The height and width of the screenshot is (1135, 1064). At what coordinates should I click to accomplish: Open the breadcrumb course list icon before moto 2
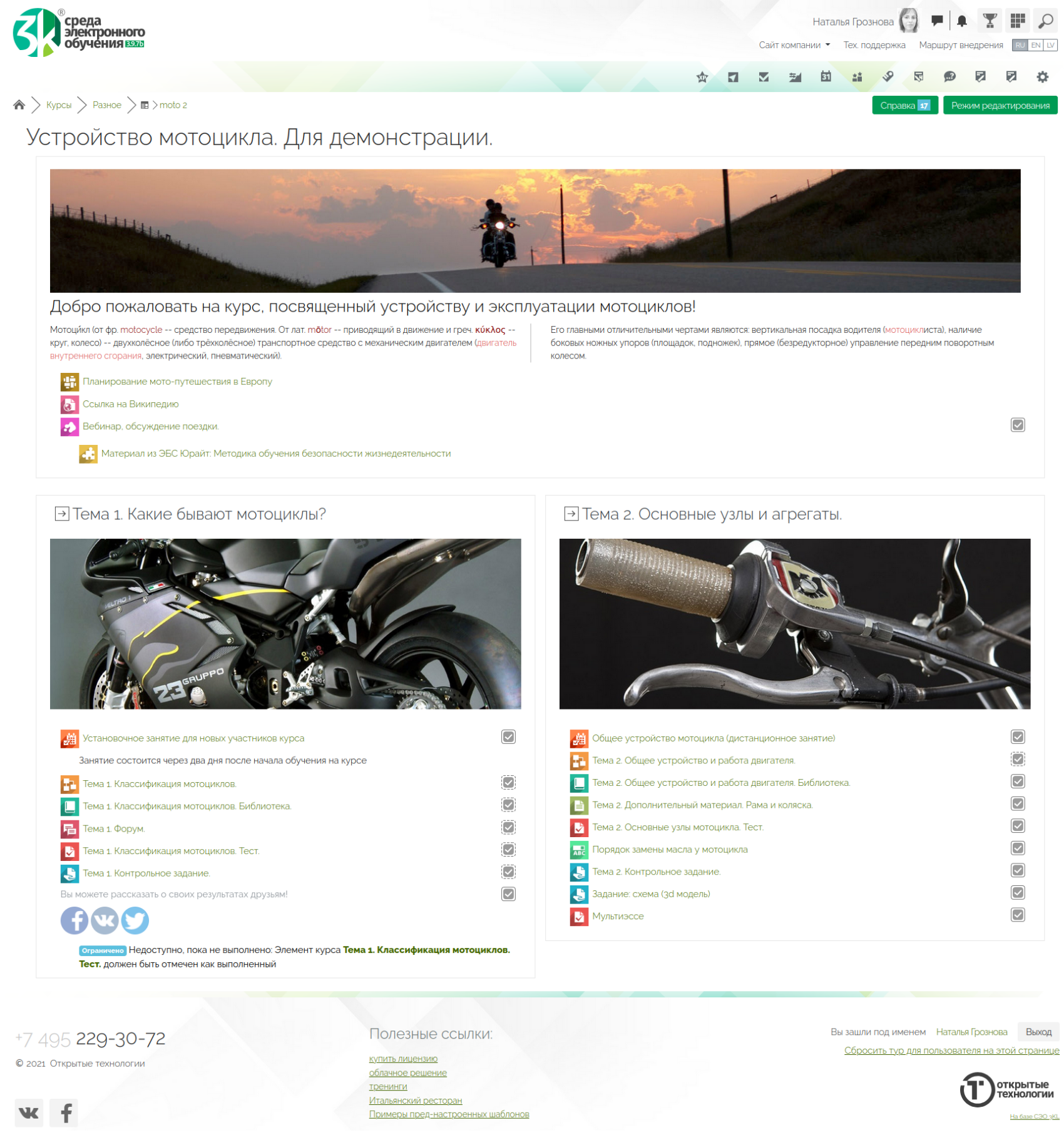(x=144, y=105)
